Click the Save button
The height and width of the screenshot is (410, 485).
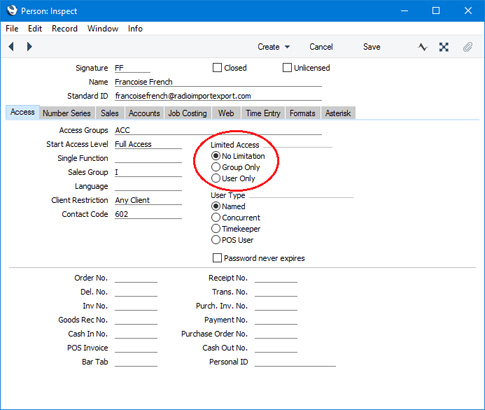click(372, 47)
